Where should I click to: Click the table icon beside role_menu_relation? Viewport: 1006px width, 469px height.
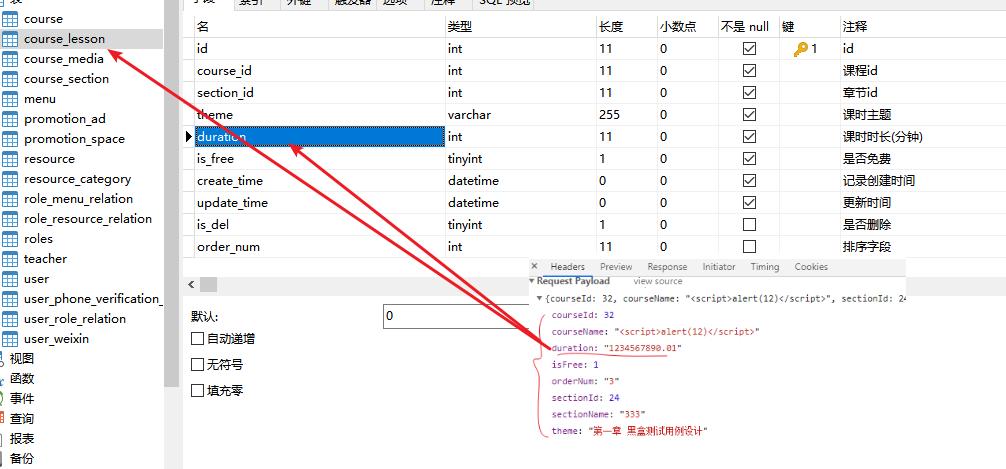[x=10, y=199]
